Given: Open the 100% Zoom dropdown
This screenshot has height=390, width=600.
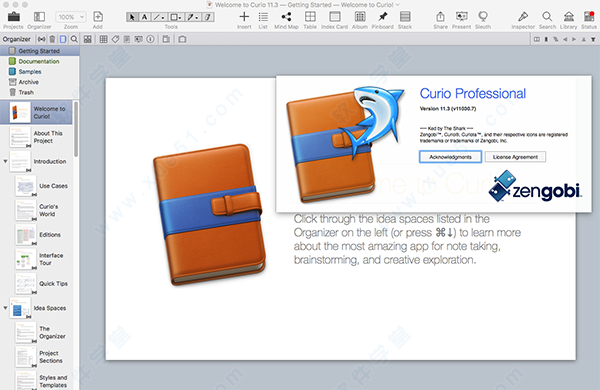Looking at the screenshot, I should click(x=71, y=17).
